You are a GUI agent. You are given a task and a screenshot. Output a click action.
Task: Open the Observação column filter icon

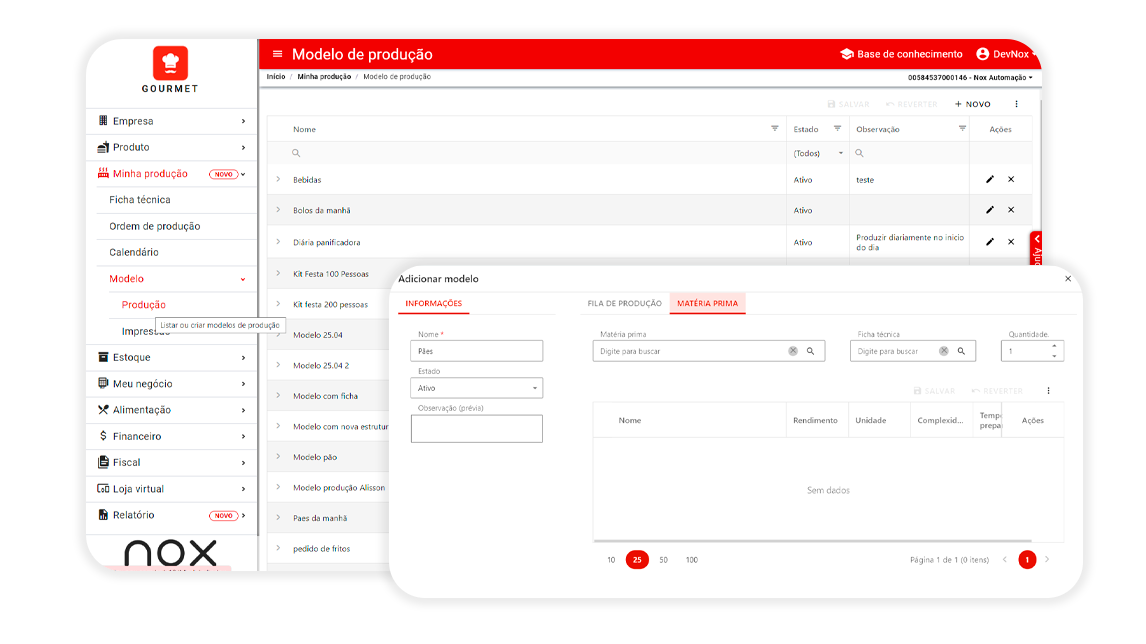[x=962, y=129]
